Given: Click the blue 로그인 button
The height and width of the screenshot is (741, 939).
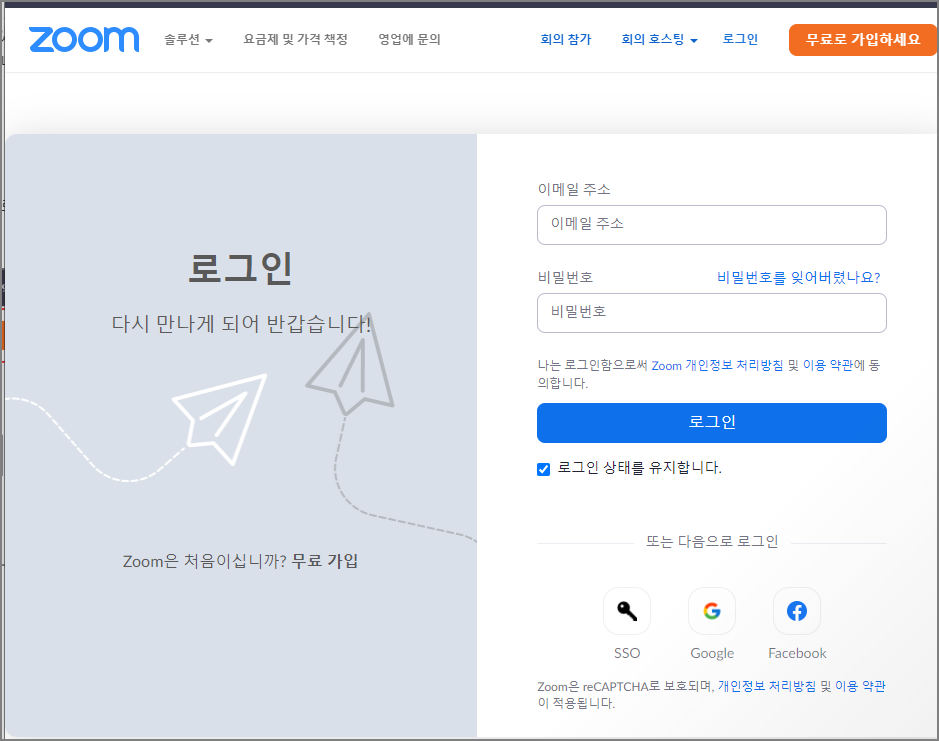Looking at the screenshot, I should [x=711, y=423].
